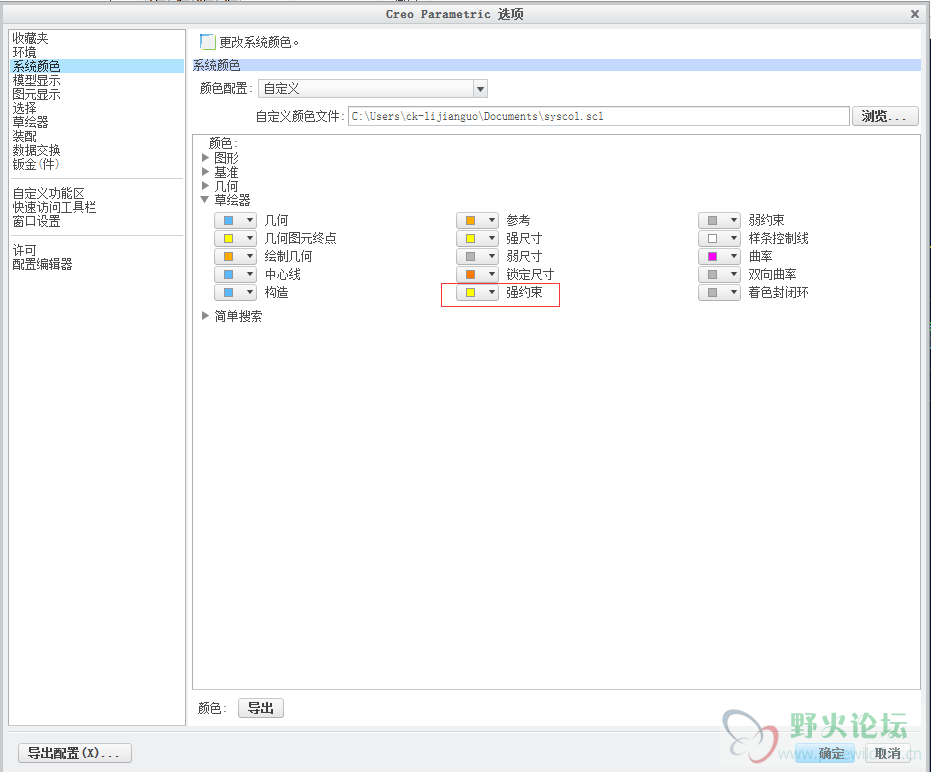Collapse the 草绘器 color group
This screenshot has height=772, width=931.
click(205, 200)
